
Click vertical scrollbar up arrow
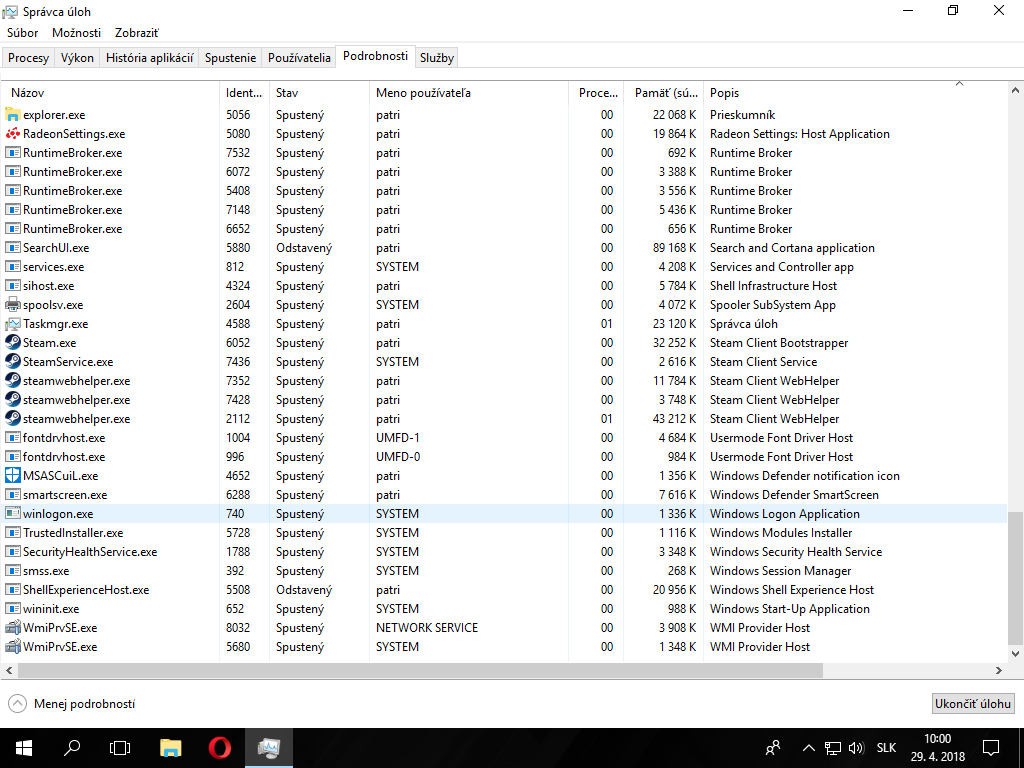pos(1015,91)
